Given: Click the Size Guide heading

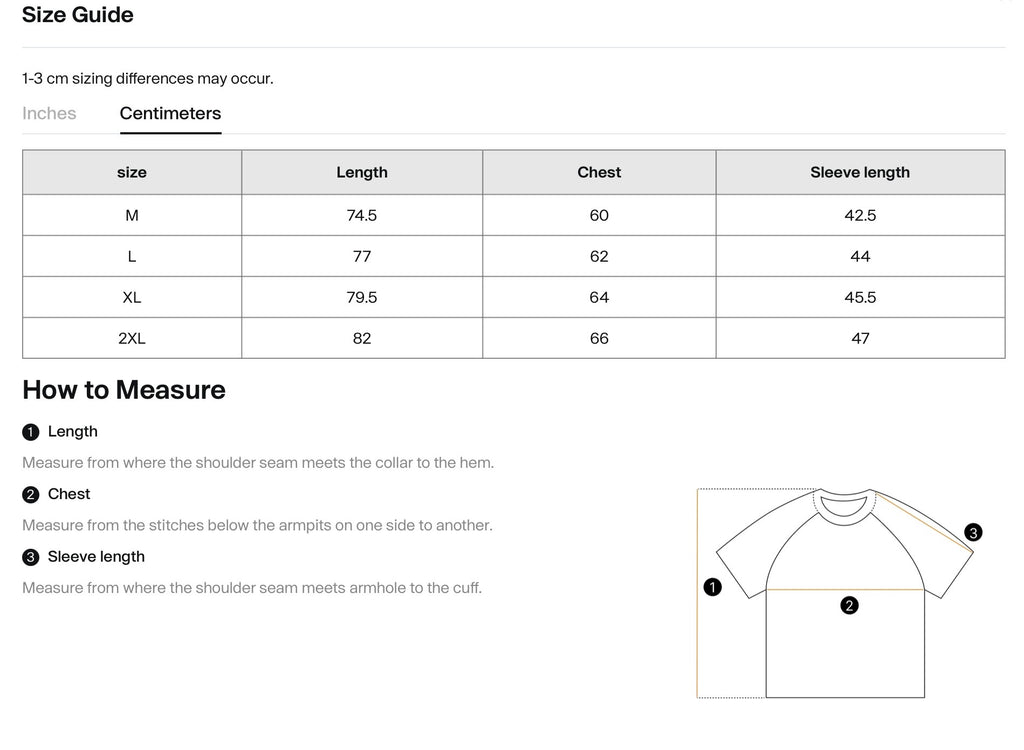Looking at the screenshot, I should [78, 15].
